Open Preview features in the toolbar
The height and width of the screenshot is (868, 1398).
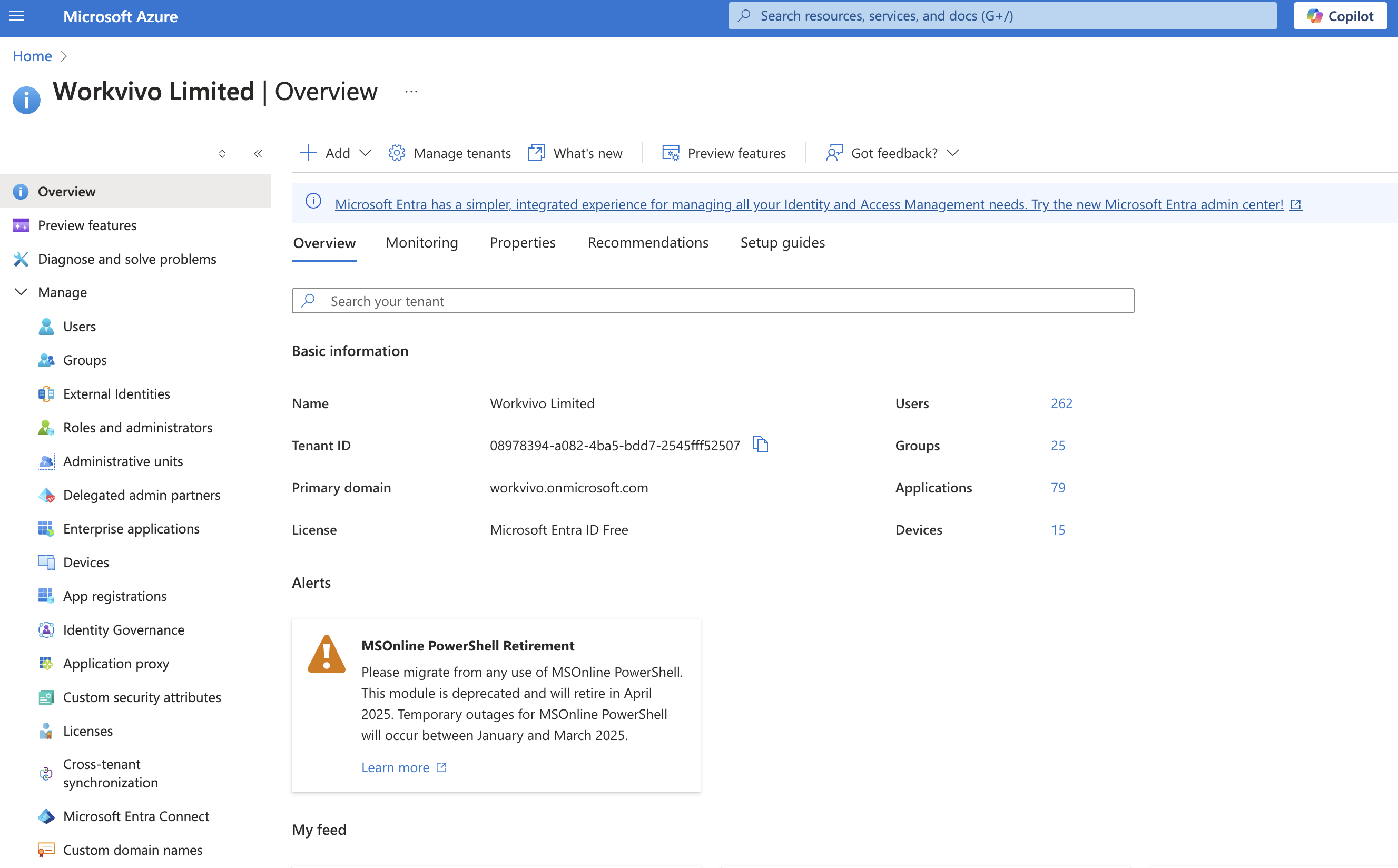click(723, 153)
